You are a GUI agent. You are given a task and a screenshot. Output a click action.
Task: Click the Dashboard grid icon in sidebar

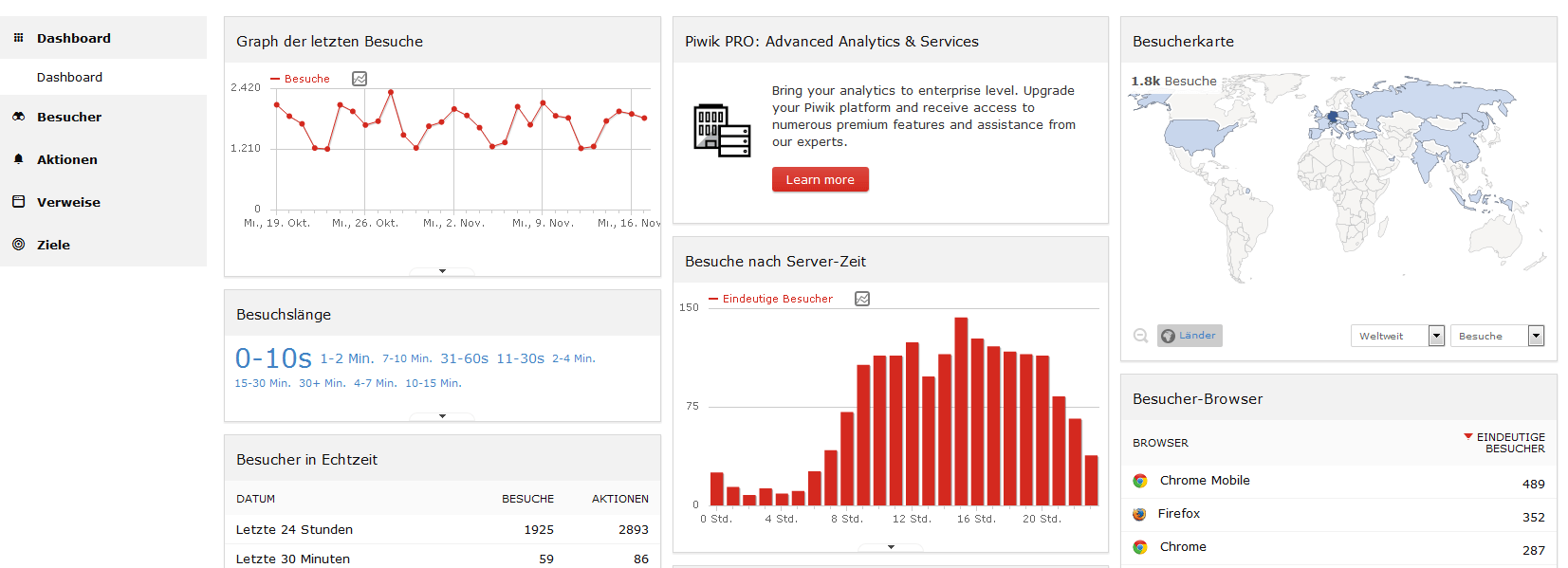[x=18, y=38]
